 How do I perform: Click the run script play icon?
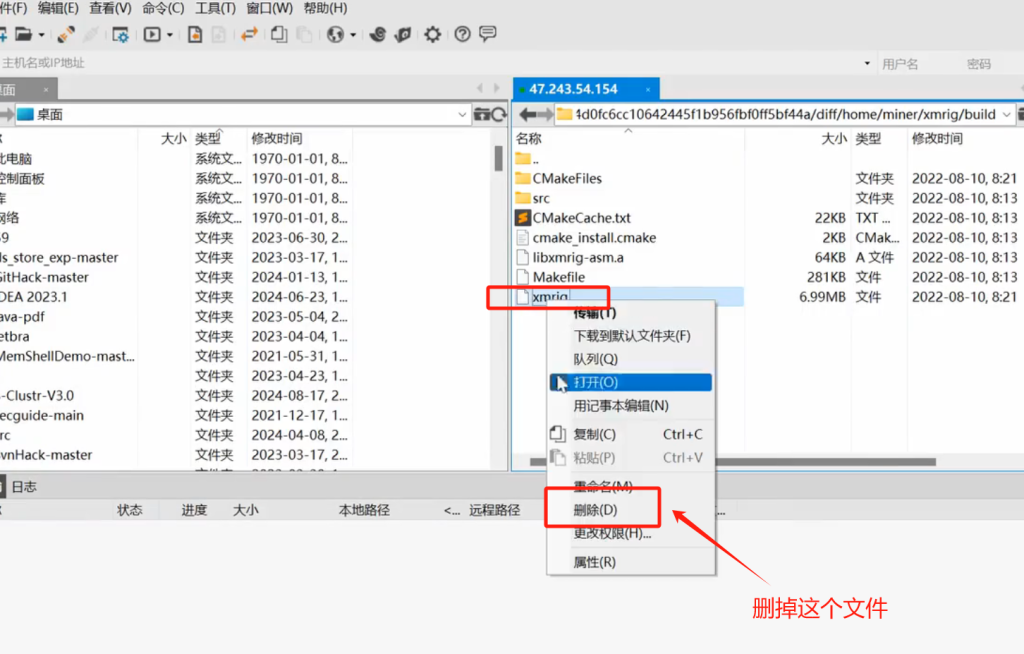(152, 34)
